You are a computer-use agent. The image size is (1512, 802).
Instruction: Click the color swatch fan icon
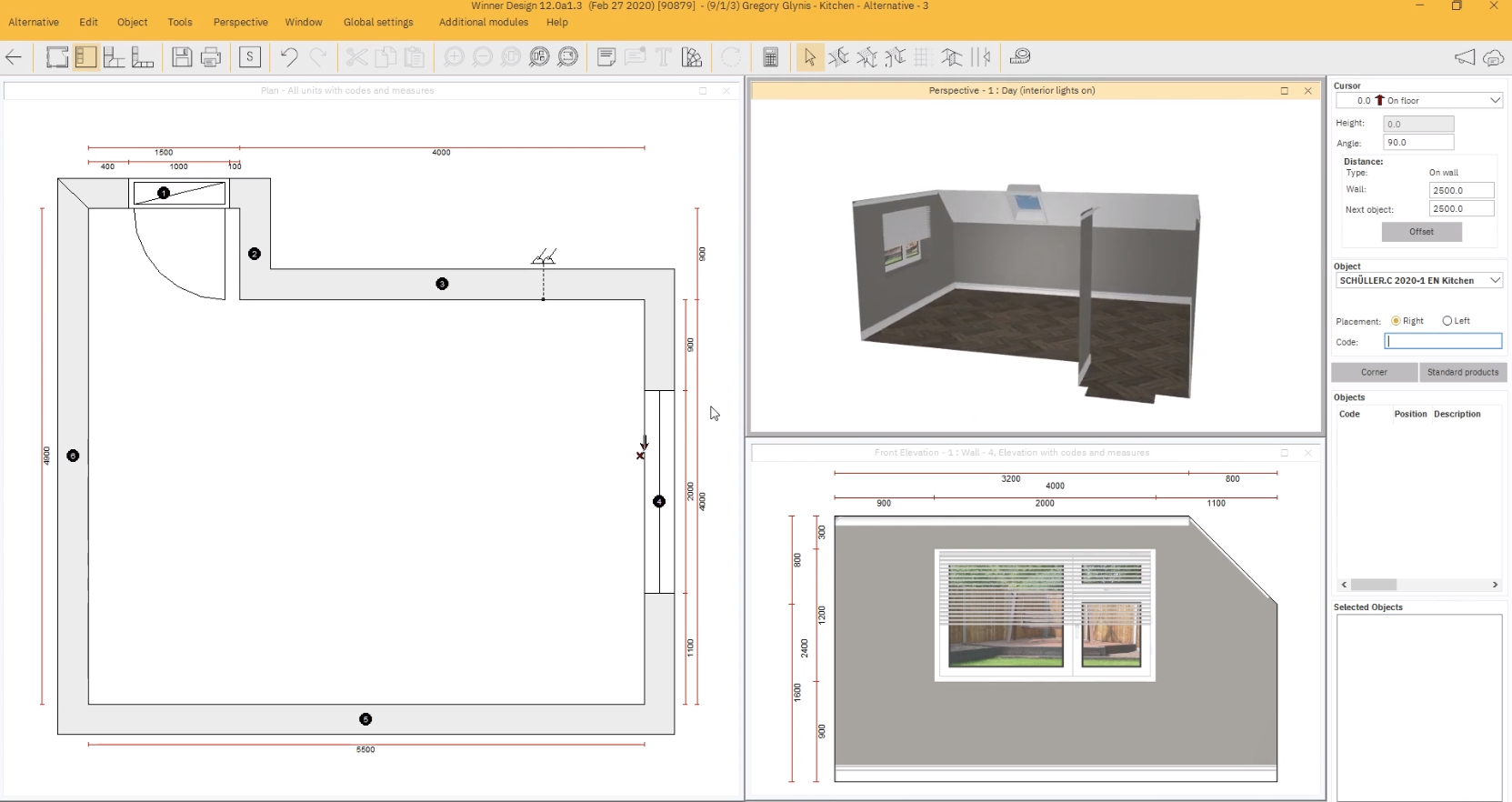(x=692, y=57)
